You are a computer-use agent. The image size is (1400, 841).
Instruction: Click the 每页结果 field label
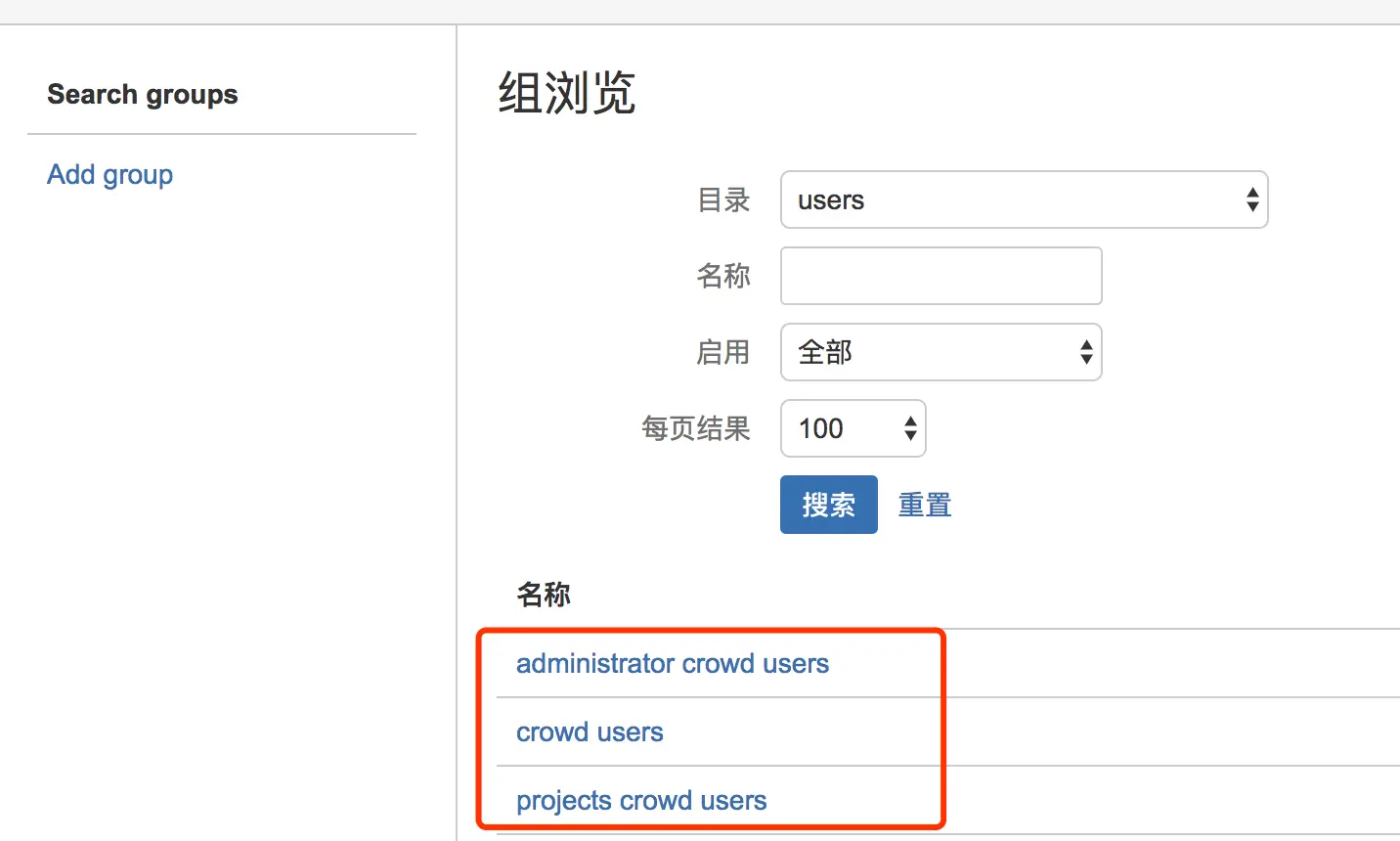(696, 428)
